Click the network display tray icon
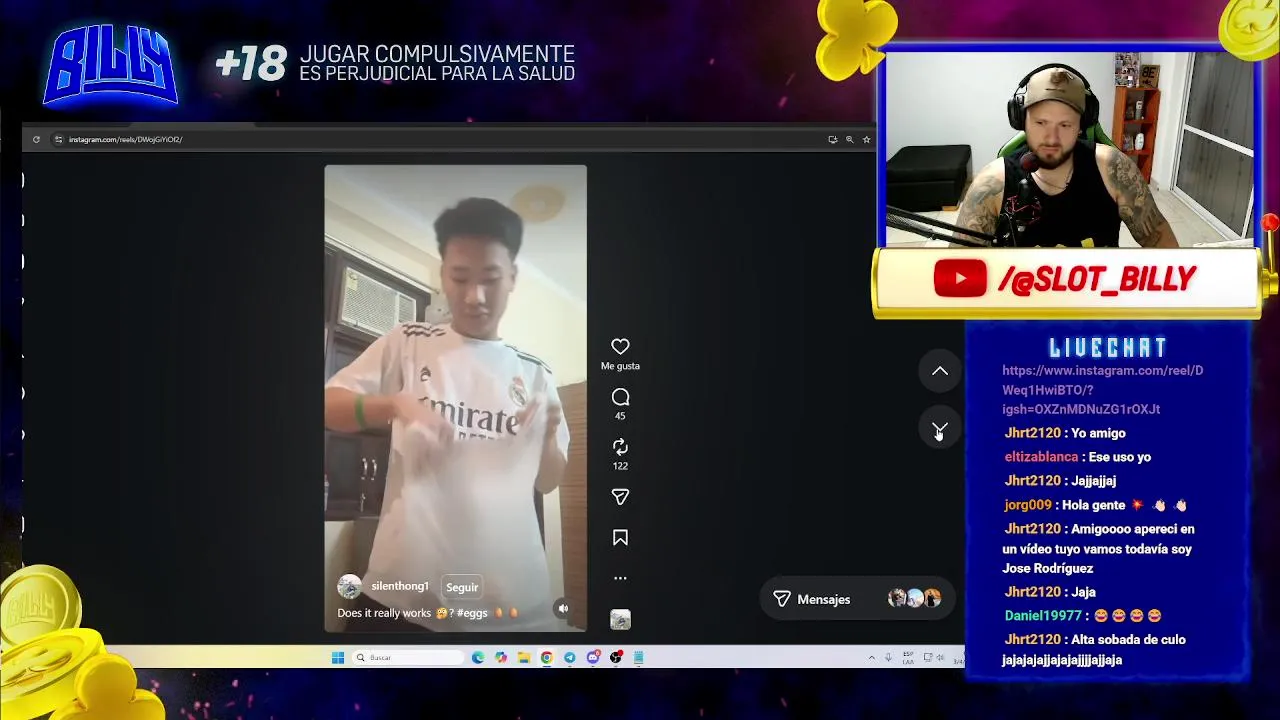Viewport: 1280px width, 720px height. pos(928,657)
